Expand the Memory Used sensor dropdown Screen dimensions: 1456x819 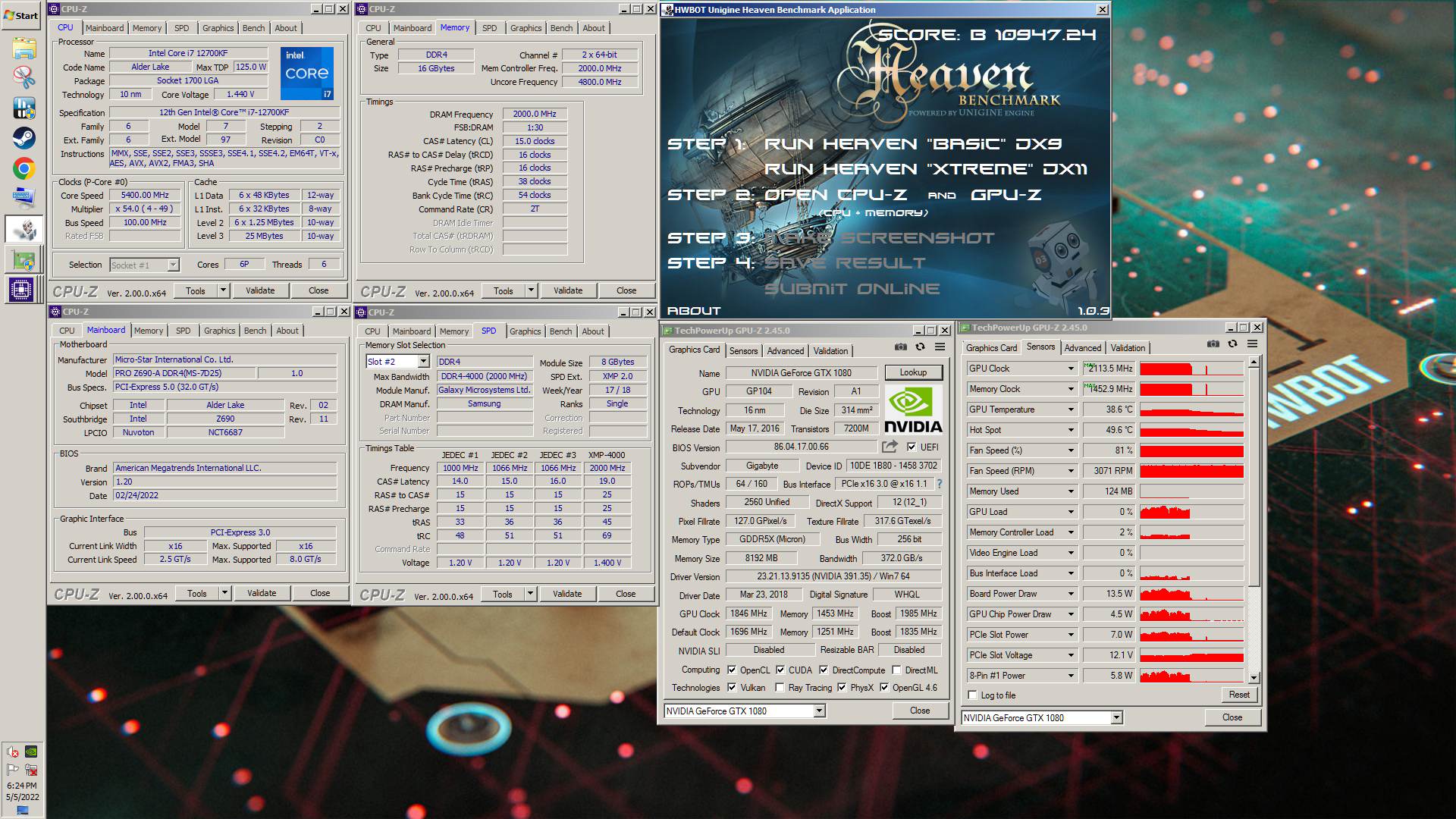(1071, 491)
